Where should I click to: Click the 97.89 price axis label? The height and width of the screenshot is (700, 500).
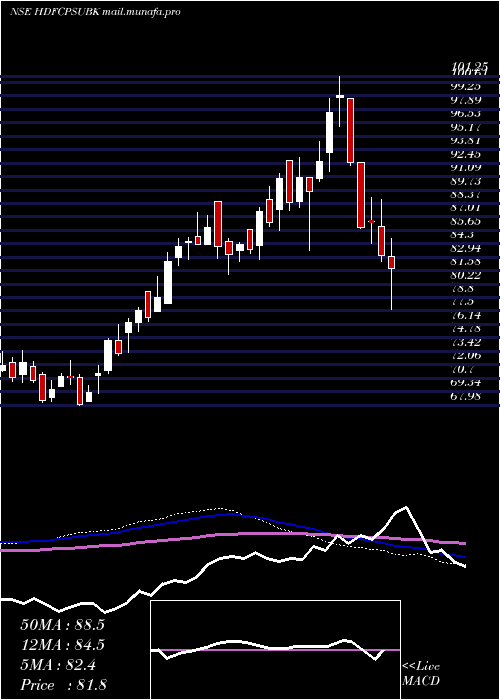466,100
